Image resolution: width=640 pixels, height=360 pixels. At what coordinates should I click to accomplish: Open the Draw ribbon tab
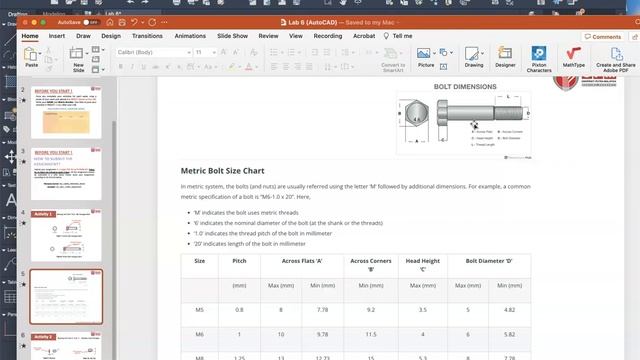tap(83, 36)
